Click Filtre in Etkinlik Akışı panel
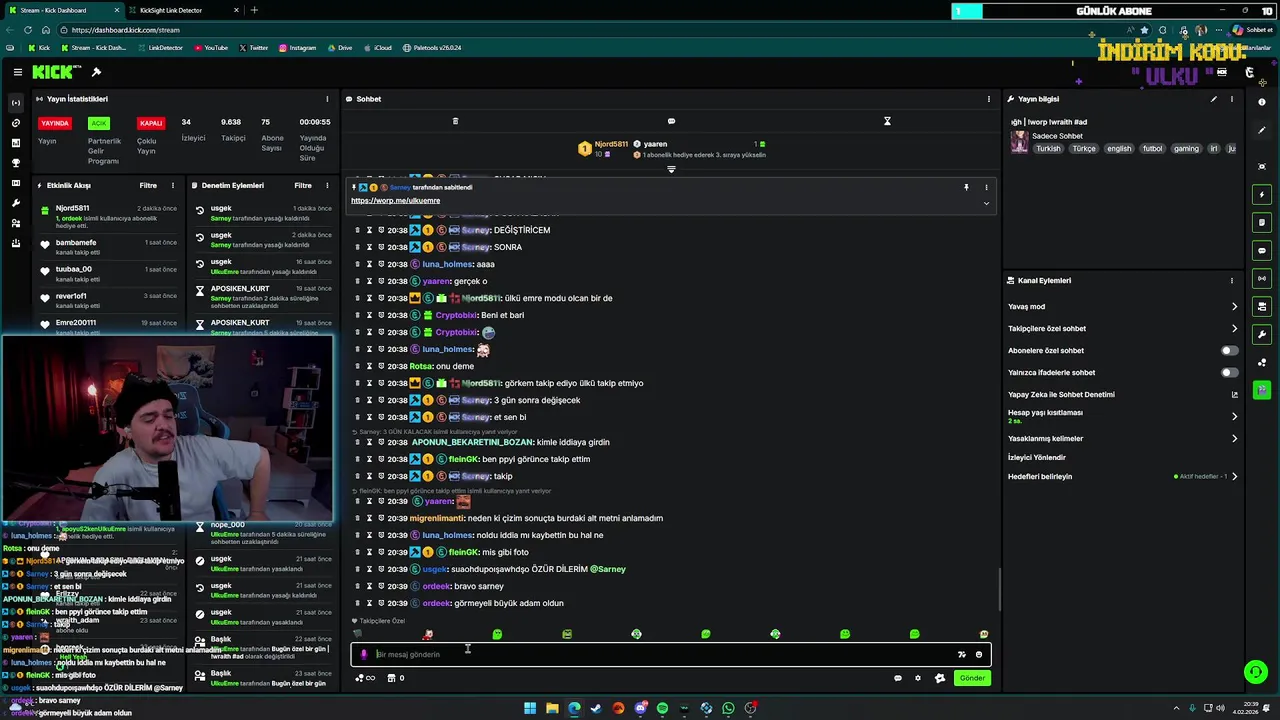 coord(148,185)
